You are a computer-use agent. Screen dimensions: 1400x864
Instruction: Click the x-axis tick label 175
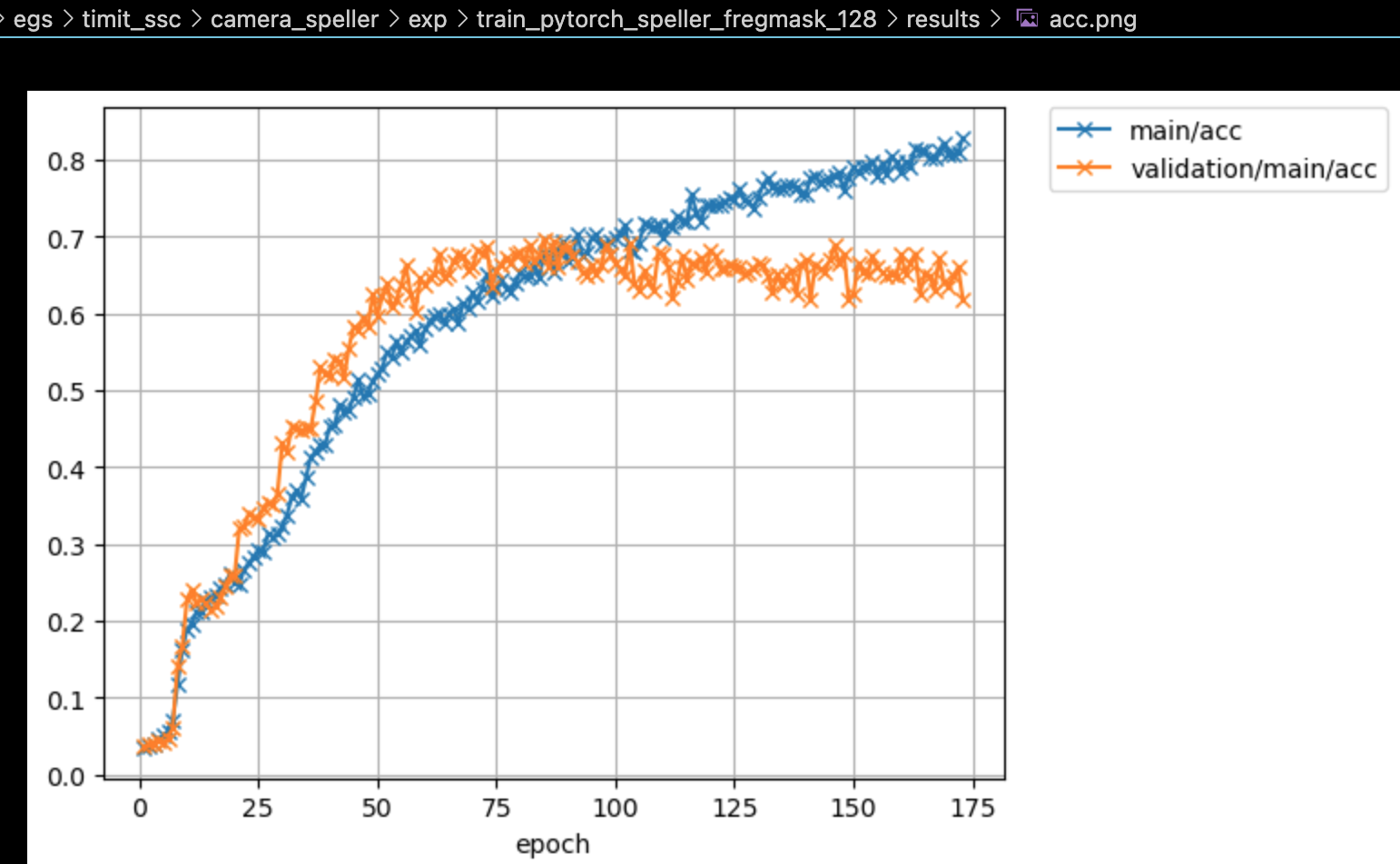pos(972,808)
